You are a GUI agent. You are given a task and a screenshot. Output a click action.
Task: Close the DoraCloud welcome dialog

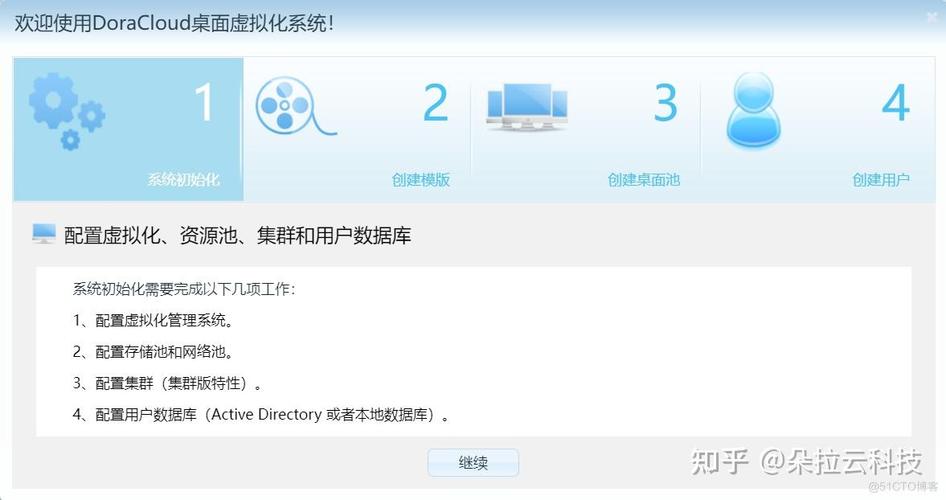click(x=932, y=18)
